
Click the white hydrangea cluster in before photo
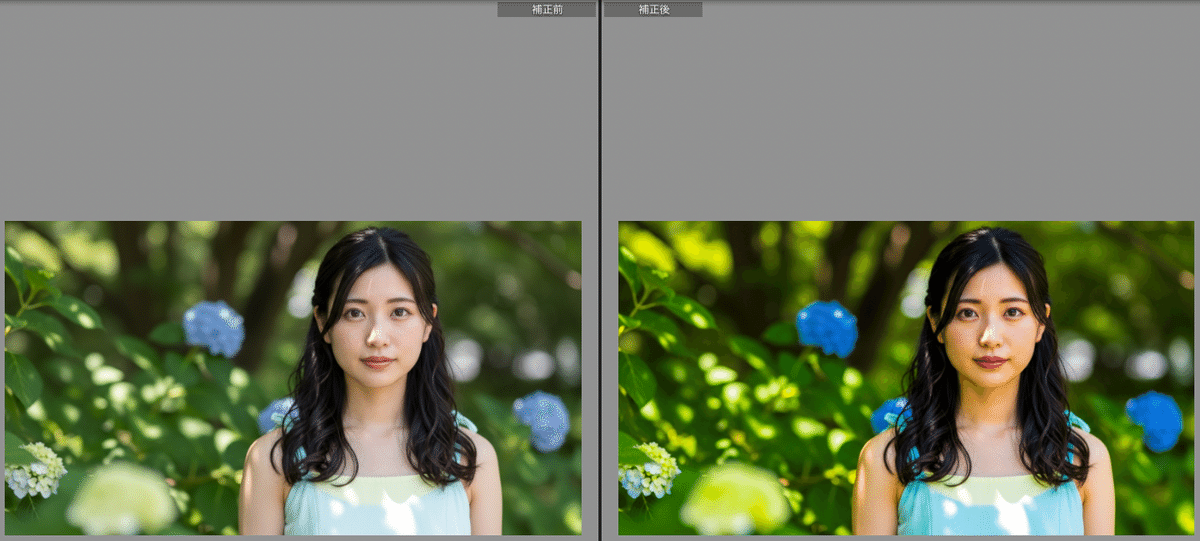(36, 470)
